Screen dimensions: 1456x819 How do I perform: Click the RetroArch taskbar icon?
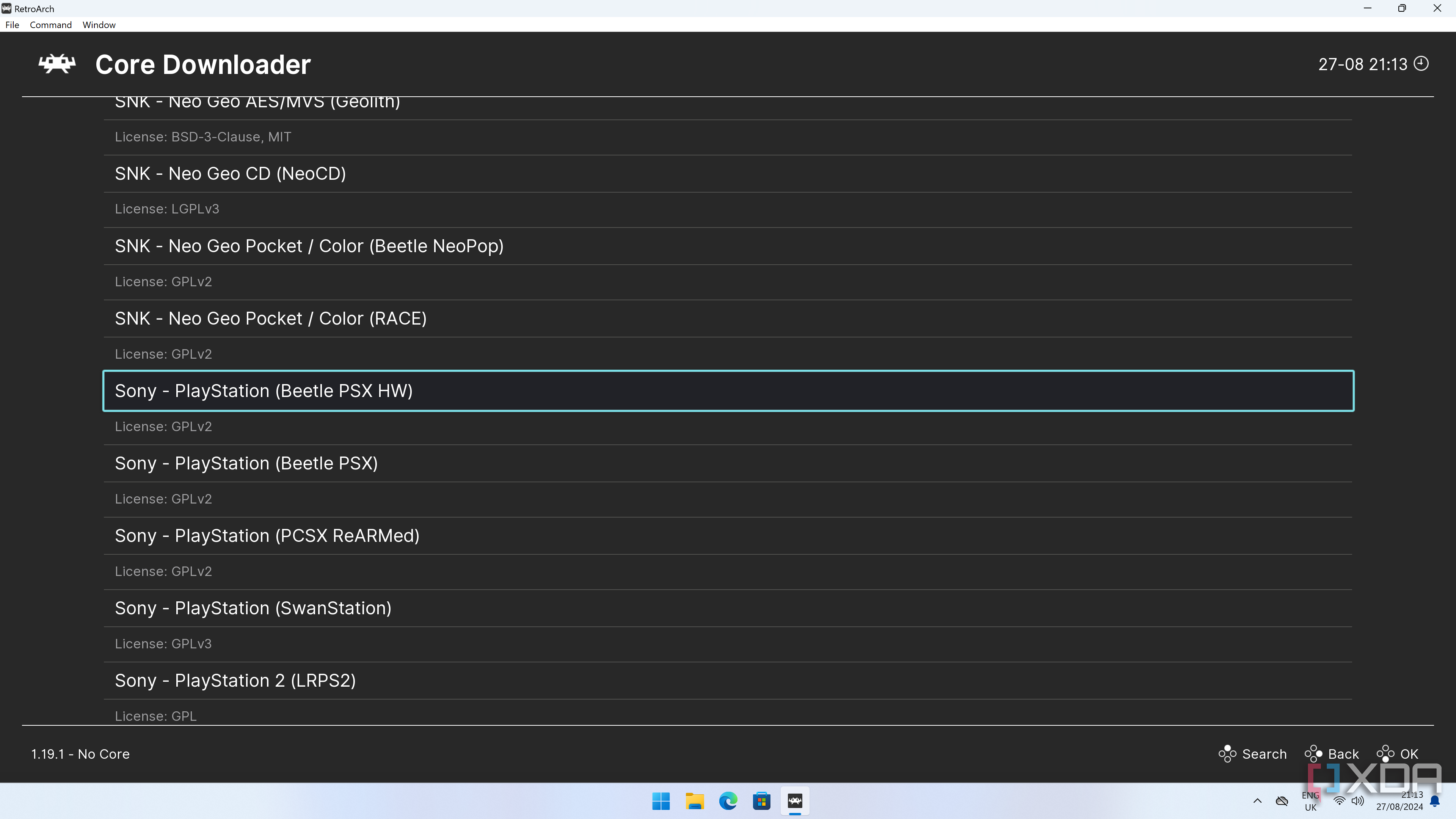coord(795,801)
